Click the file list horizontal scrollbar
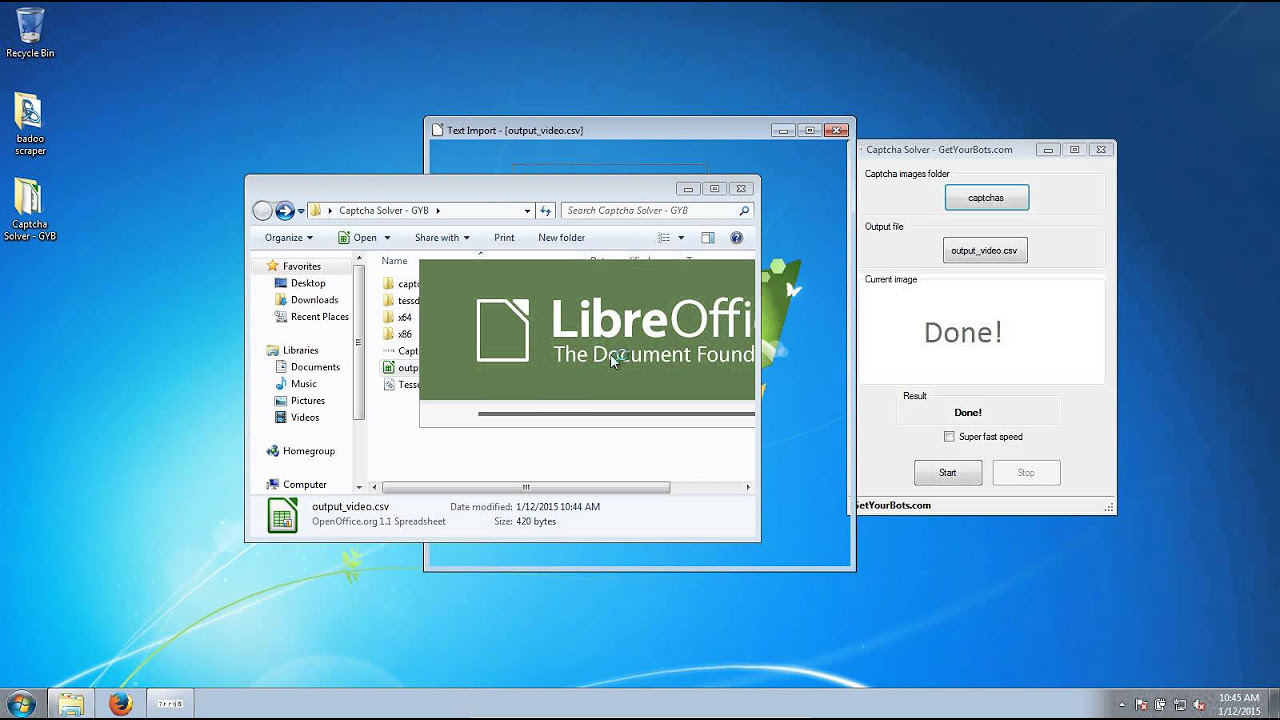The image size is (1280, 720). coord(526,488)
